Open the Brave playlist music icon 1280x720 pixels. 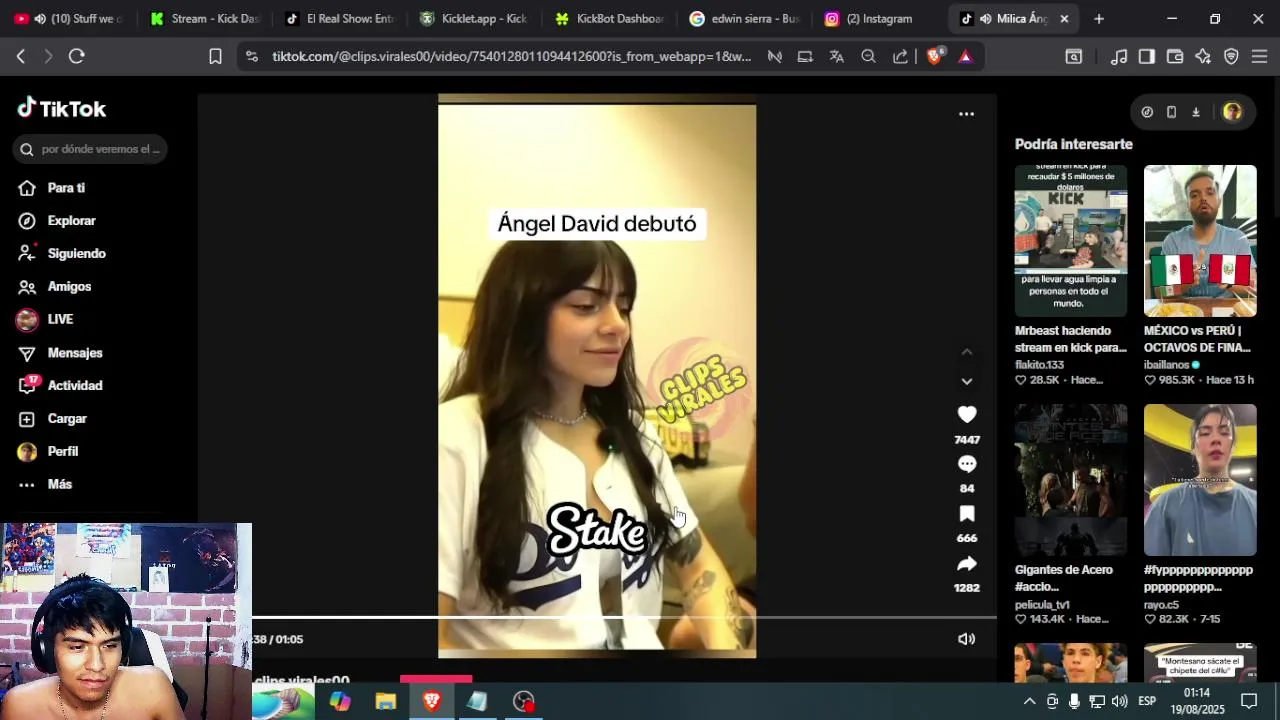1119,57
